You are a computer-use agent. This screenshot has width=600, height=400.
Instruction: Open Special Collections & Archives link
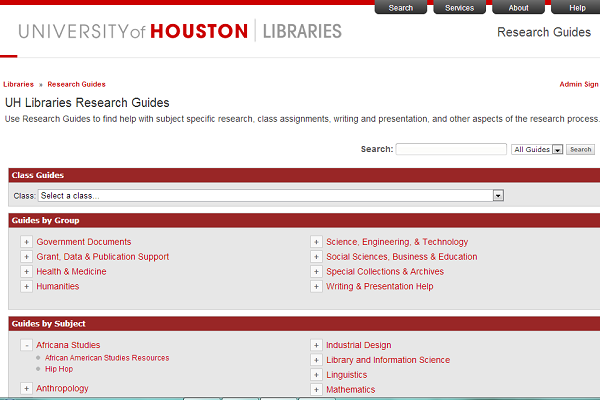[x=385, y=271]
